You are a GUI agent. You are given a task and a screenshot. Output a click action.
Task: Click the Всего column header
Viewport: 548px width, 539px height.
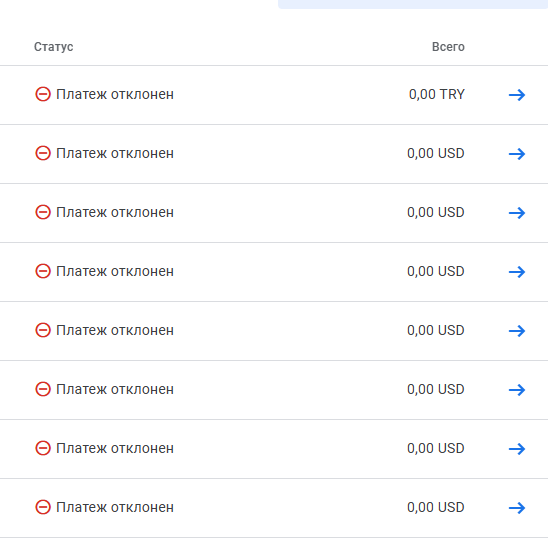point(448,47)
